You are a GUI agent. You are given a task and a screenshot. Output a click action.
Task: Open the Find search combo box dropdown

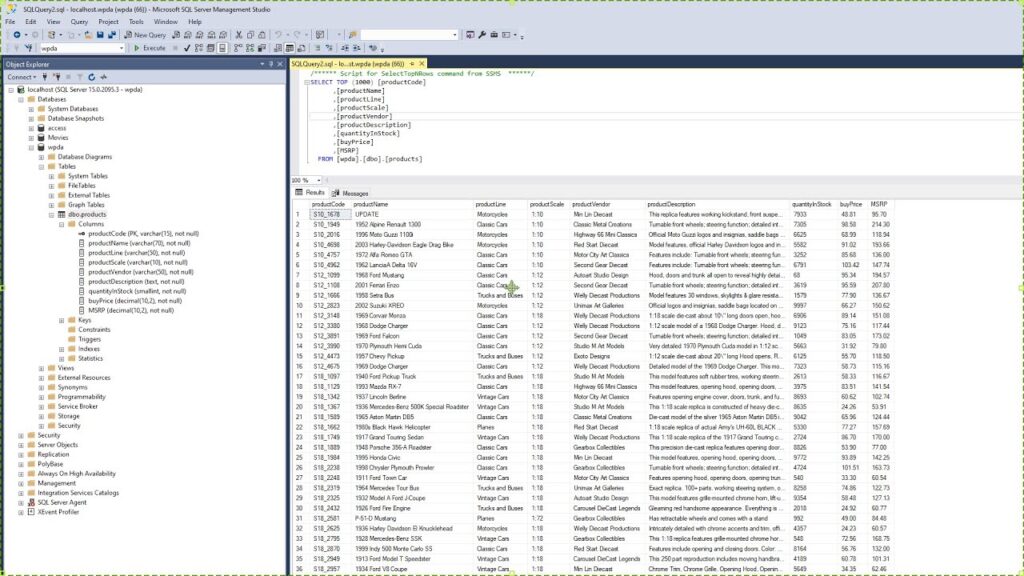click(455, 35)
